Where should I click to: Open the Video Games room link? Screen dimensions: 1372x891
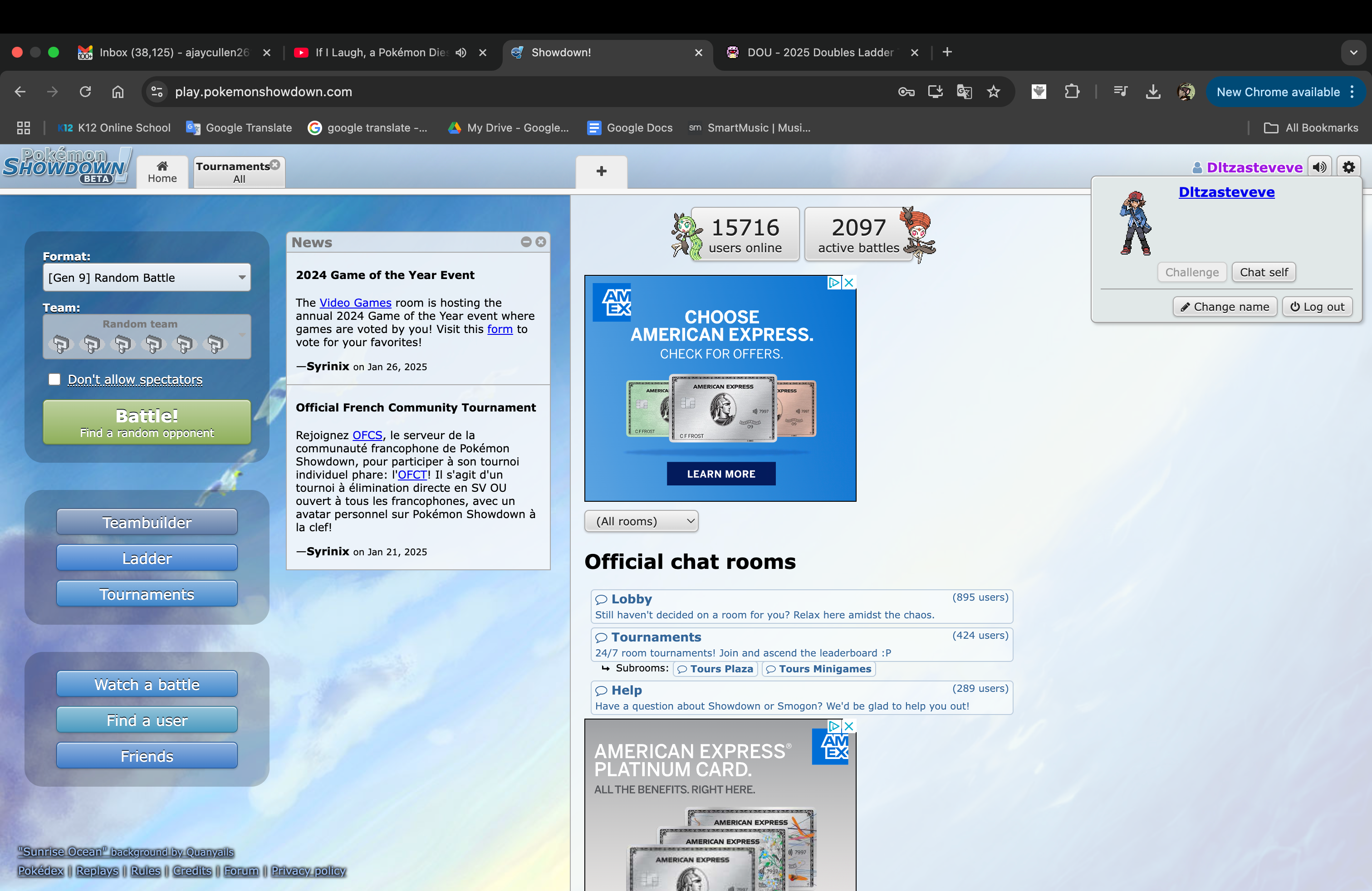click(355, 303)
